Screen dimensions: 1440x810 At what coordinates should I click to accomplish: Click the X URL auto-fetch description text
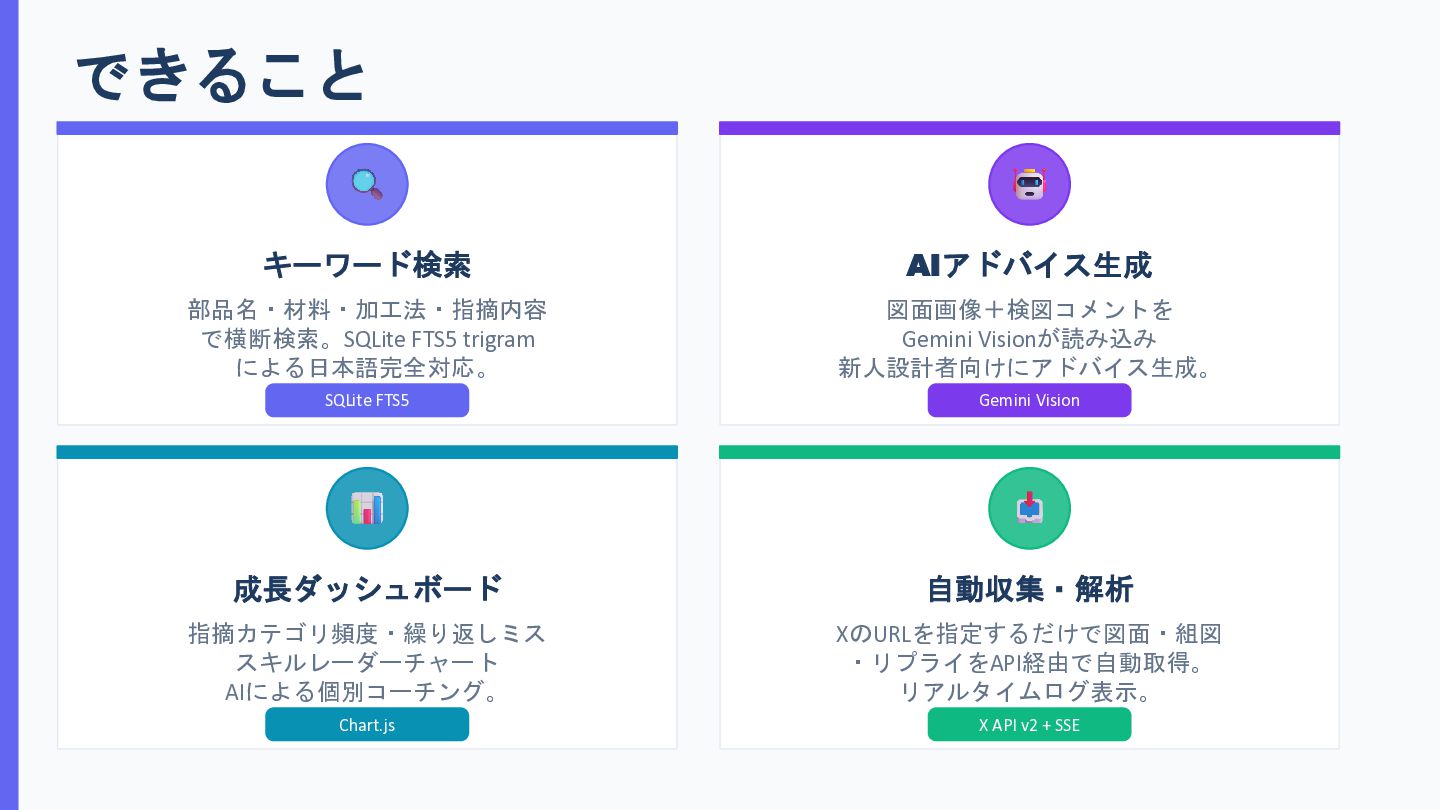(1029, 662)
